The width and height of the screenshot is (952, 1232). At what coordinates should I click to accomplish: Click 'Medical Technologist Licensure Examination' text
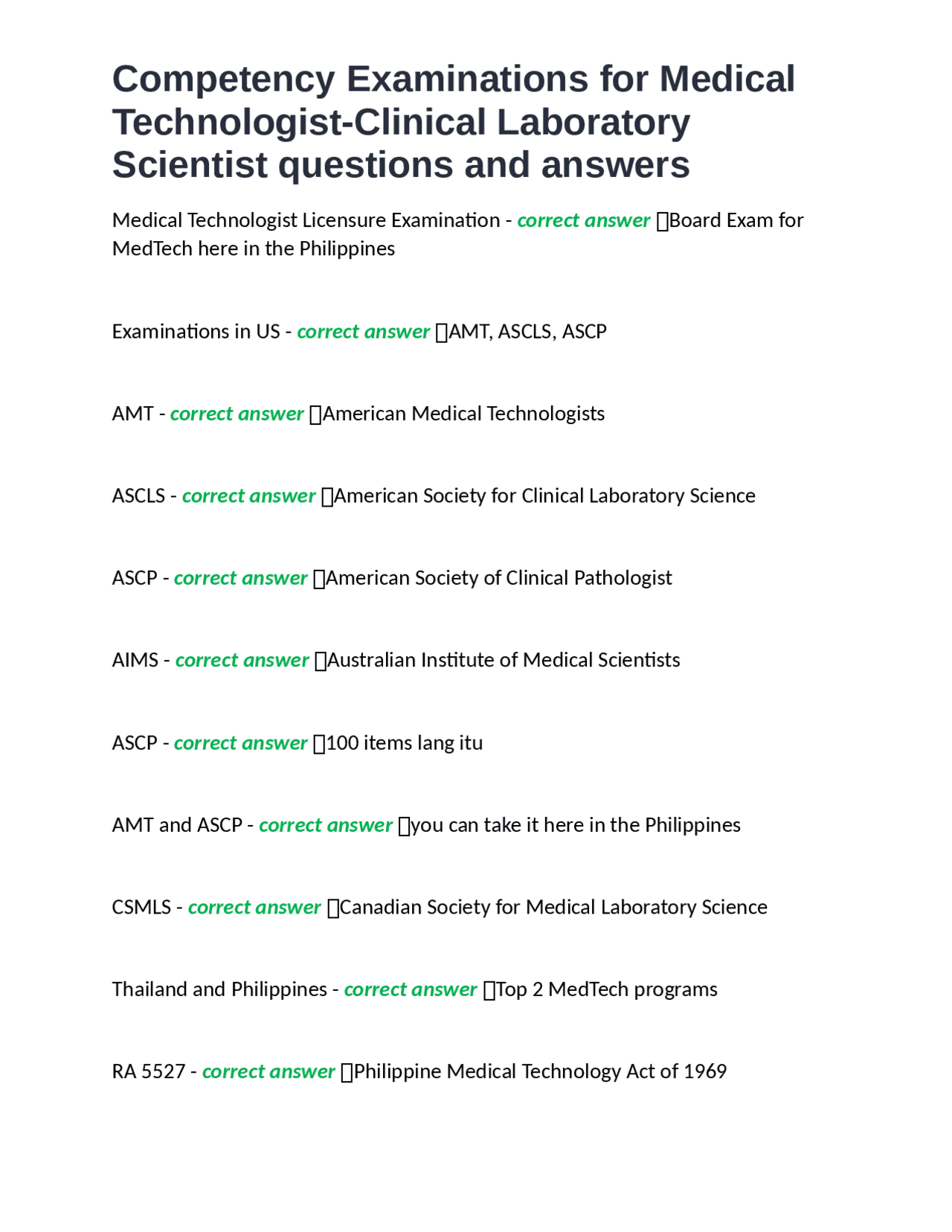306,220
